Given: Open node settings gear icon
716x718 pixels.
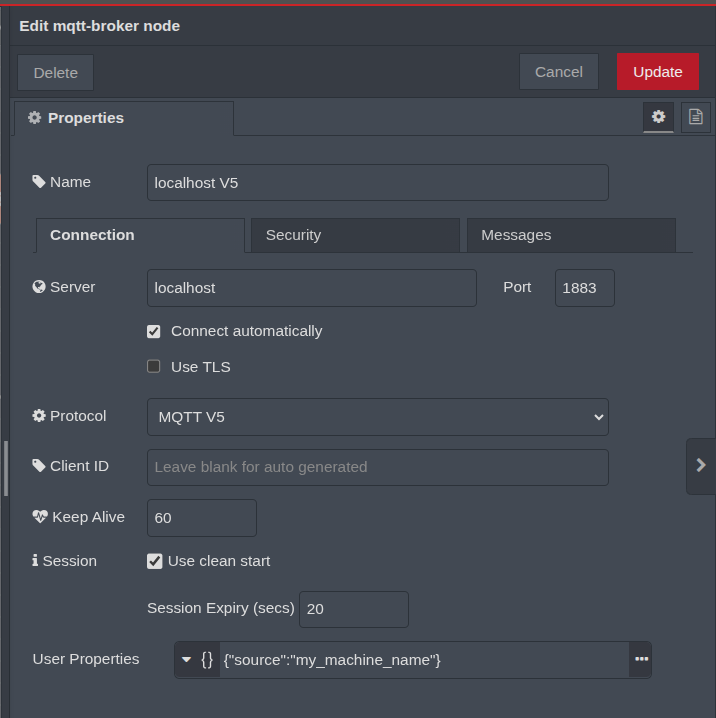Looking at the screenshot, I should 658,117.
